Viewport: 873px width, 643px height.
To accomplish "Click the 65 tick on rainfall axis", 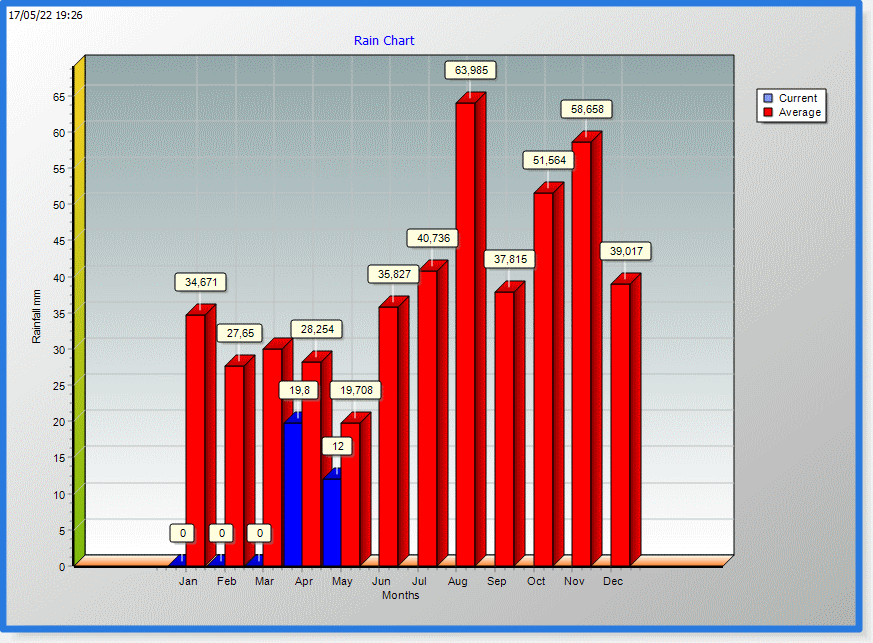I will [59, 97].
